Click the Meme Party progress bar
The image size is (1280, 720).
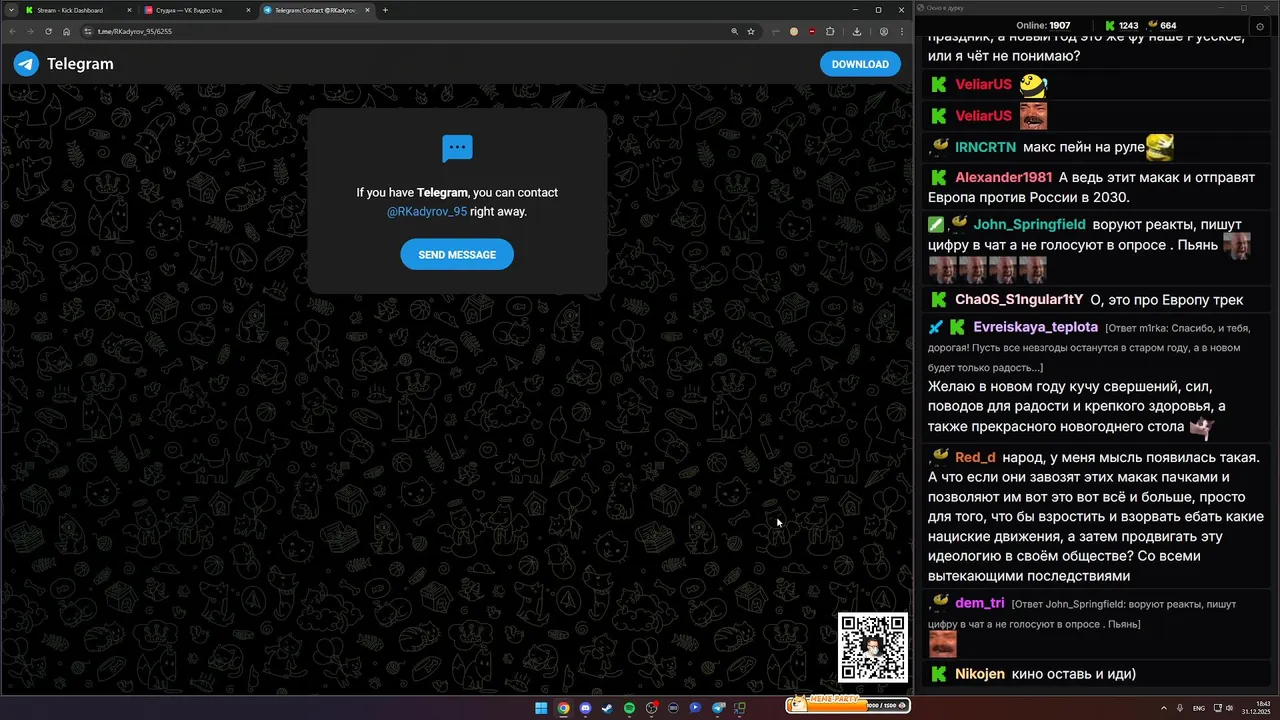848,705
